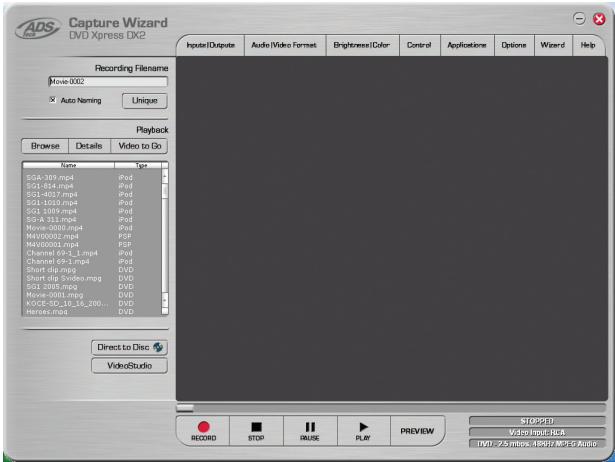
Task: Select SGA-309.mp4 in the file list
Action: click(92, 178)
